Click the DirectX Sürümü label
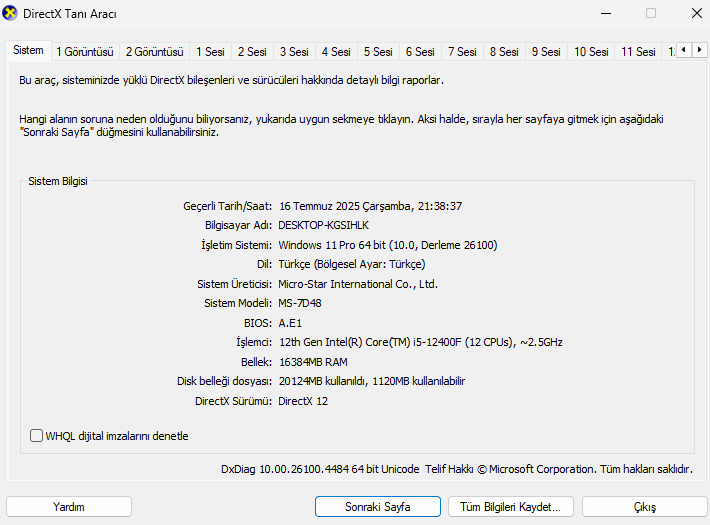Viewport: 710px width, 525px height. (233, 401)
